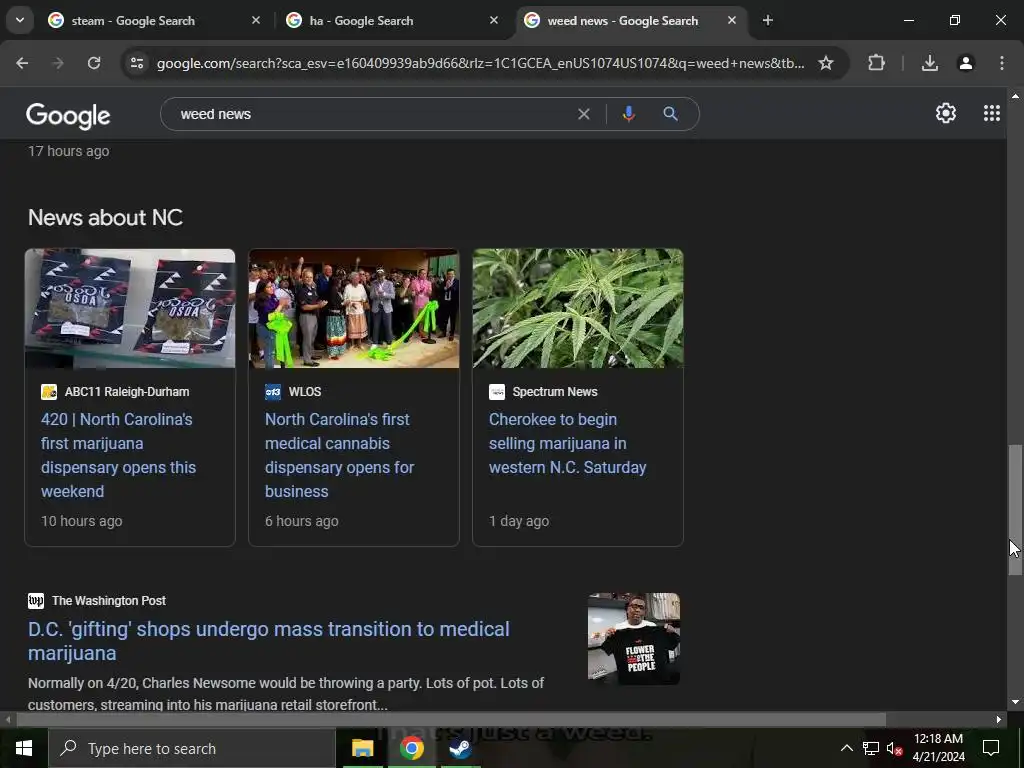1024x768 pixels.
Task: Click the Spectrum News source label
Action: pyautogui.click(x=555, y=392)
